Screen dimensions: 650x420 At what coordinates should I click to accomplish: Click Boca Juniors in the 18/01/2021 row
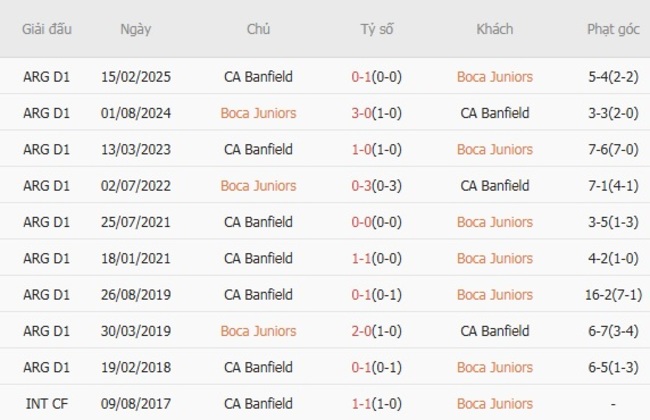[x=494, y=258]
